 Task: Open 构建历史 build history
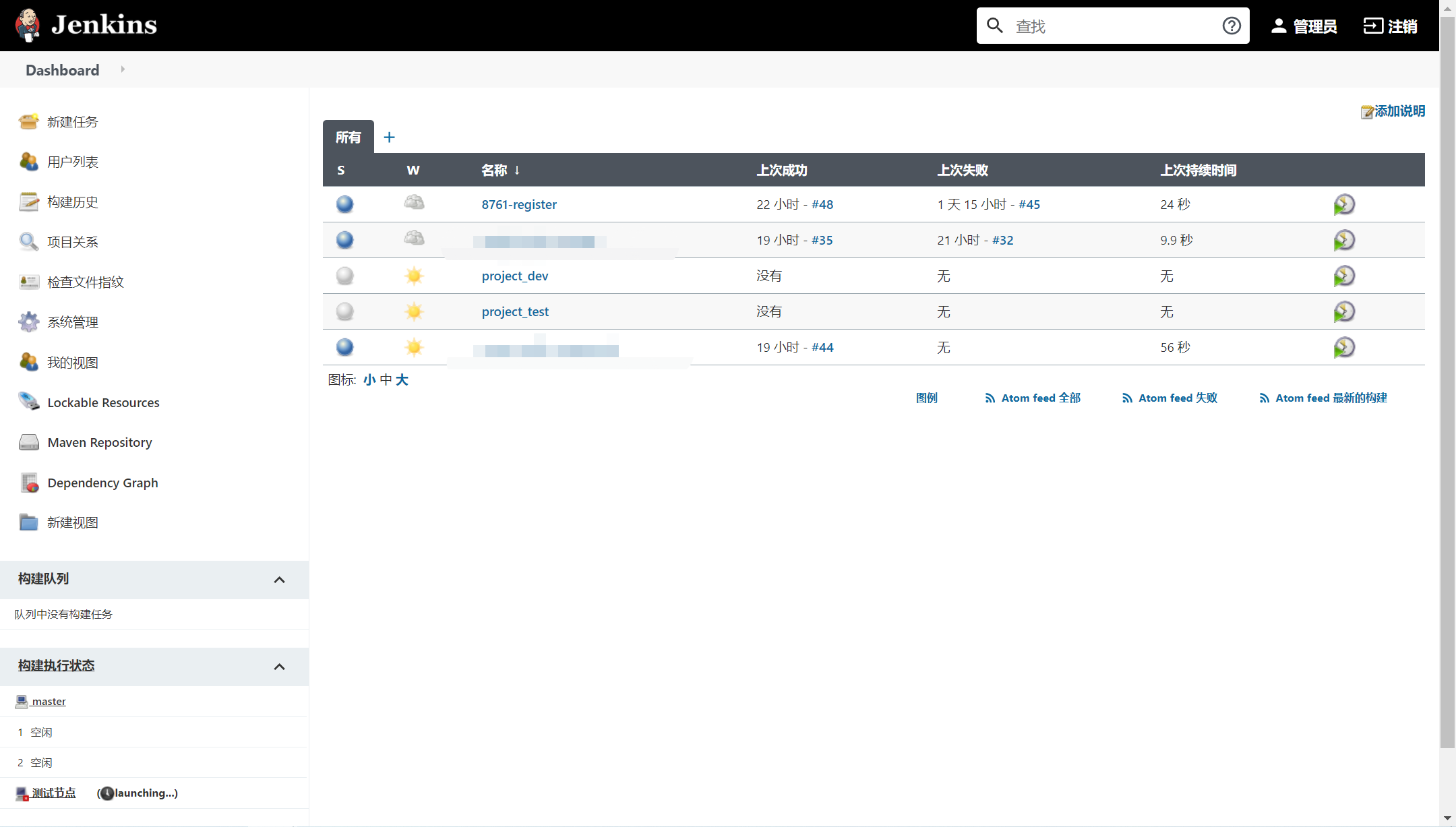point(73,202)
